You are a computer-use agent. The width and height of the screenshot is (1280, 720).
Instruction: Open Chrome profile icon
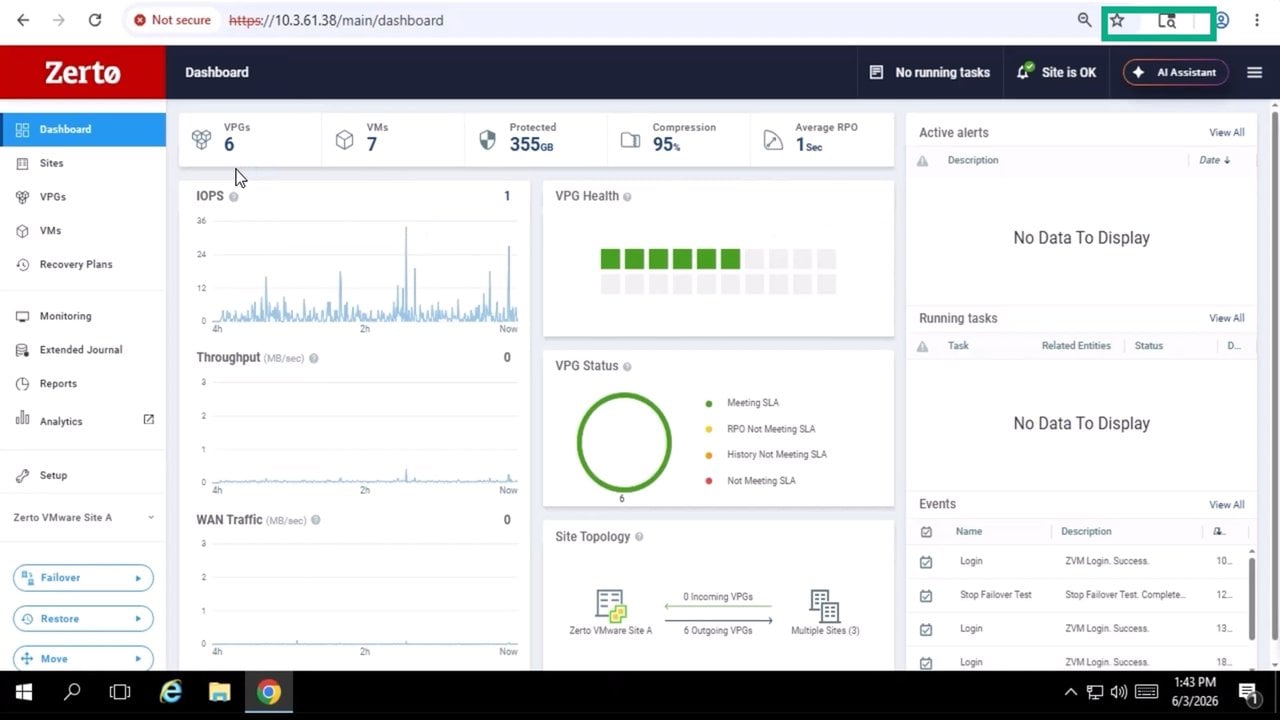[x=1222, y=20]
